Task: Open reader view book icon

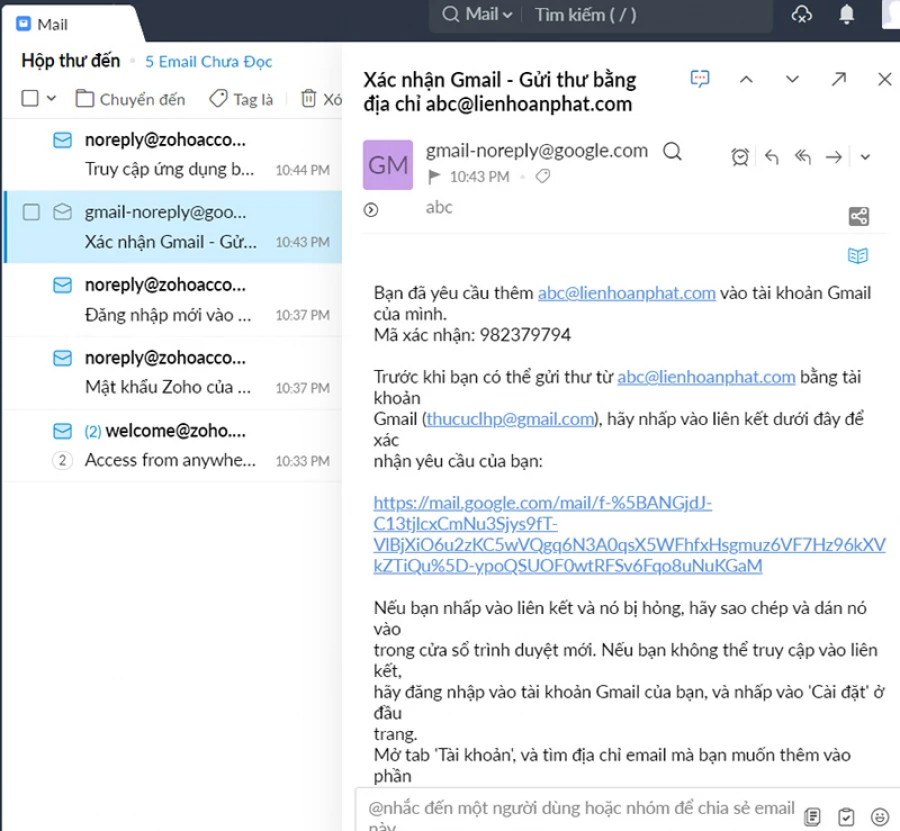Action: click(x=858, y=255)
